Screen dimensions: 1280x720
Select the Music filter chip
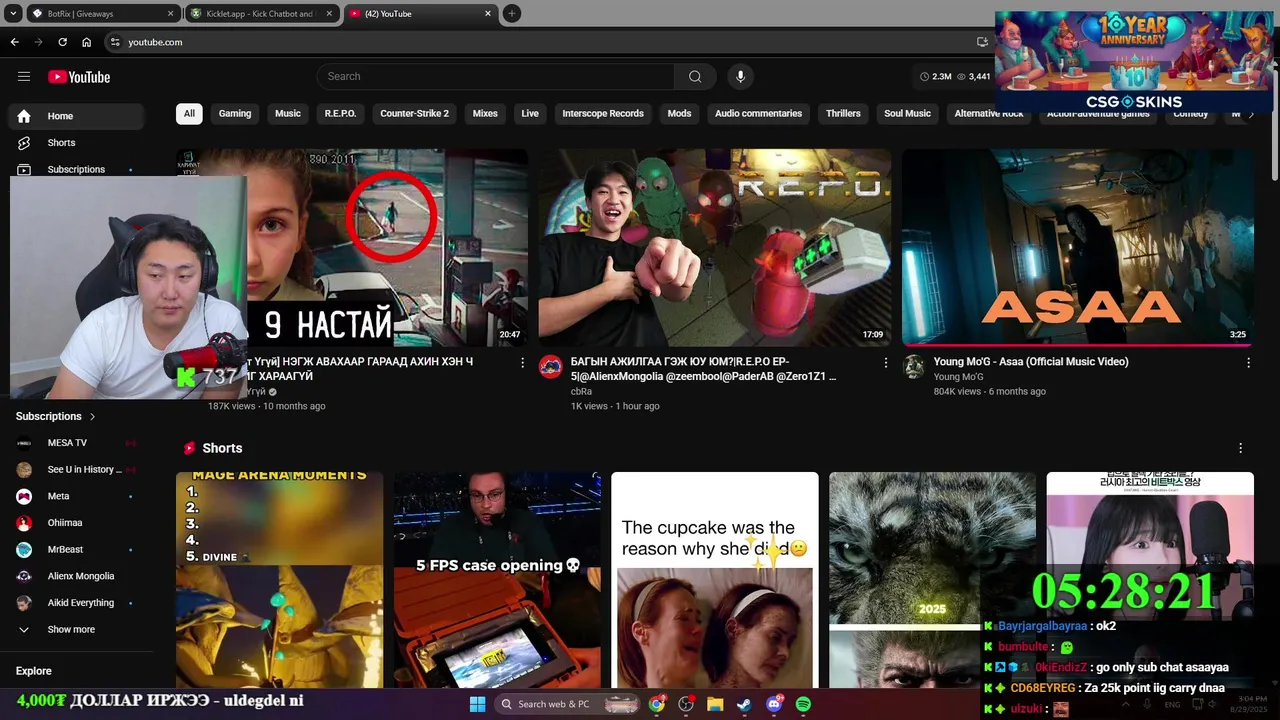(x=288, y=114)
